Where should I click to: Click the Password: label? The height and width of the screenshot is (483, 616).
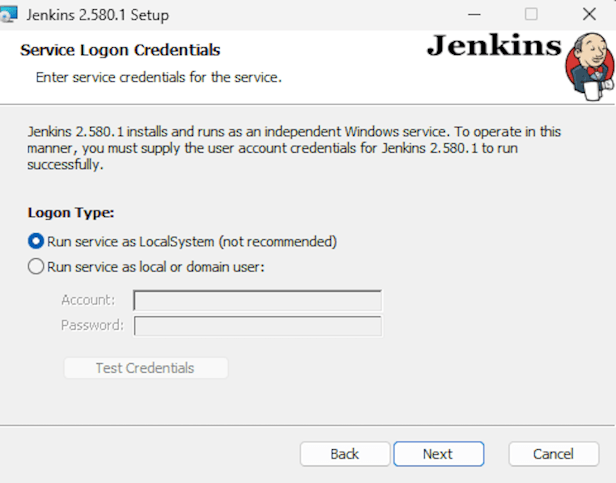pos(92,325)
